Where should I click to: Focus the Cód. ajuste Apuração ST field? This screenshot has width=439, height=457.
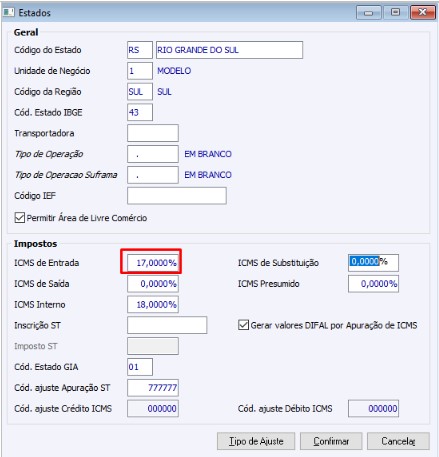[x=153, y=388]
